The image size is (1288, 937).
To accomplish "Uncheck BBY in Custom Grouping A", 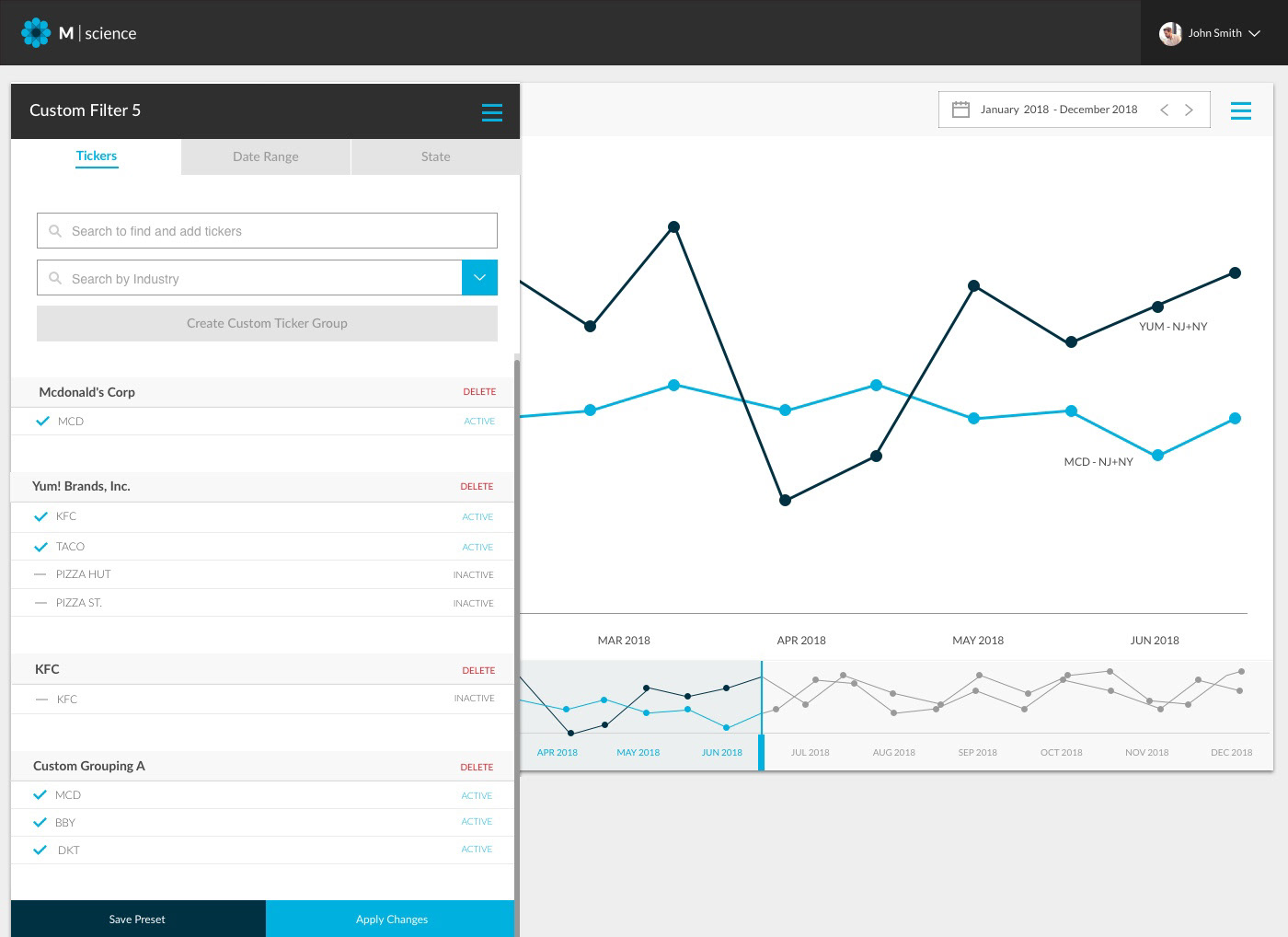I will click(40, 822).
